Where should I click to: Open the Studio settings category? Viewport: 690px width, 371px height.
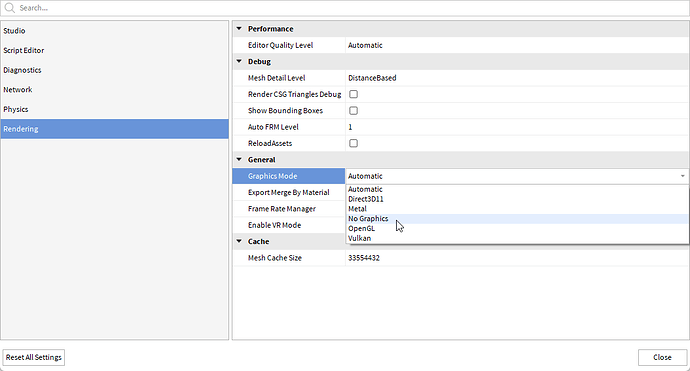[114, 31]
